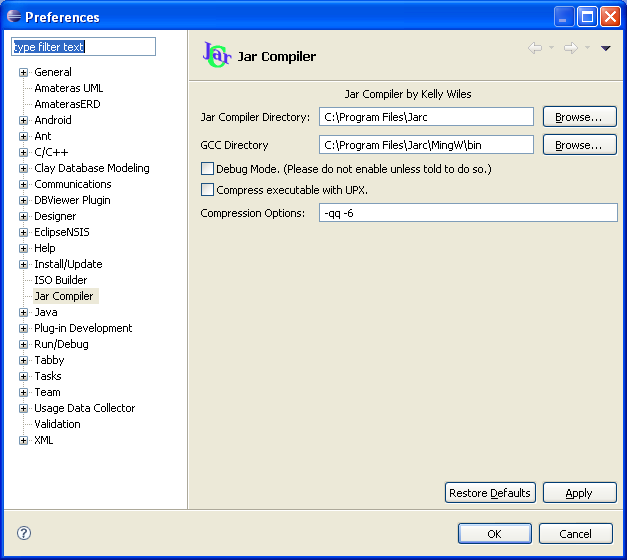Select Jar Compiler in the tree
The height and width of the screenshot is (560, 627).
tap(64, 296)
